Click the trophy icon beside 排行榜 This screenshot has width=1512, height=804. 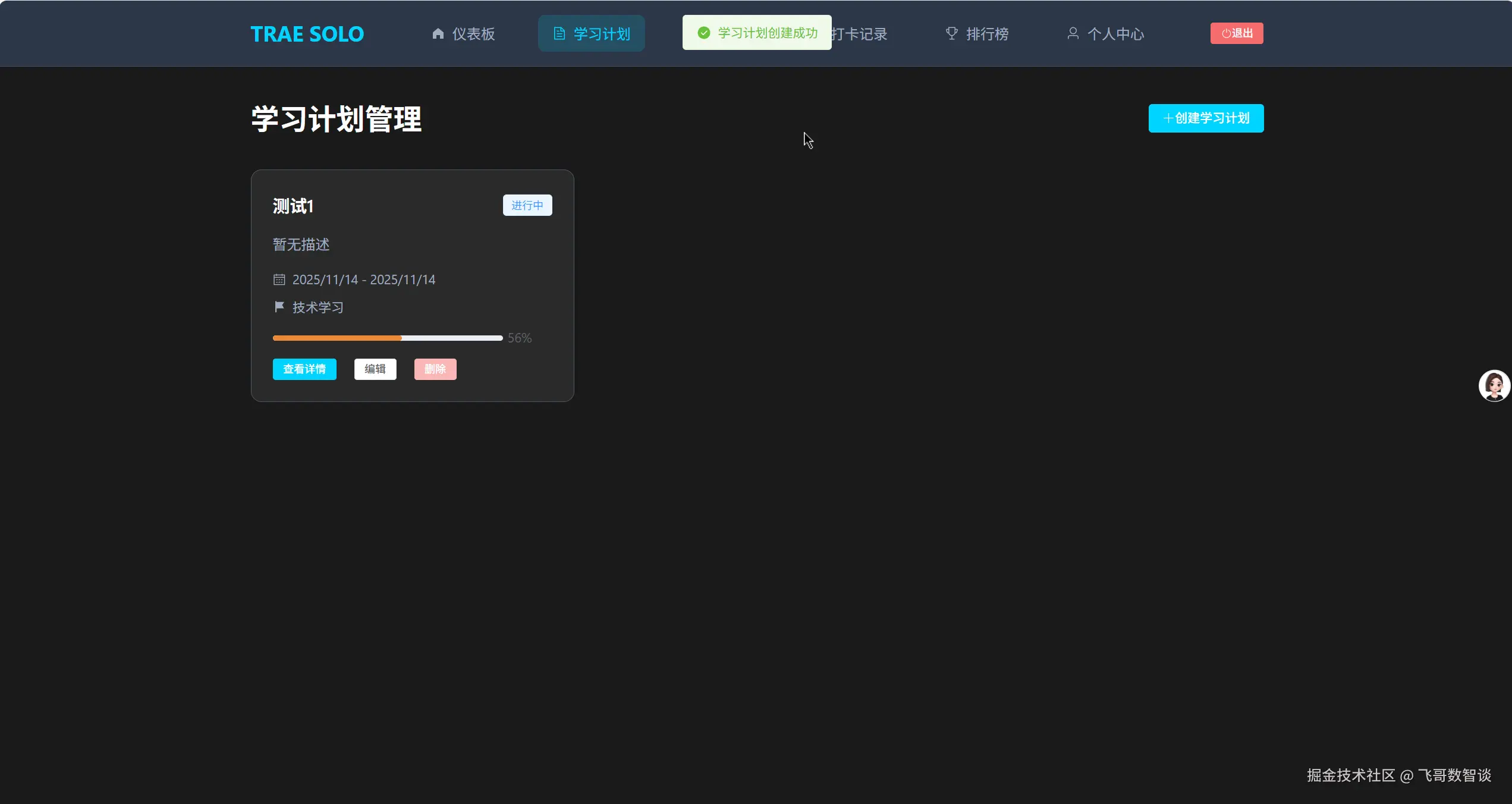tap(951, 34)
